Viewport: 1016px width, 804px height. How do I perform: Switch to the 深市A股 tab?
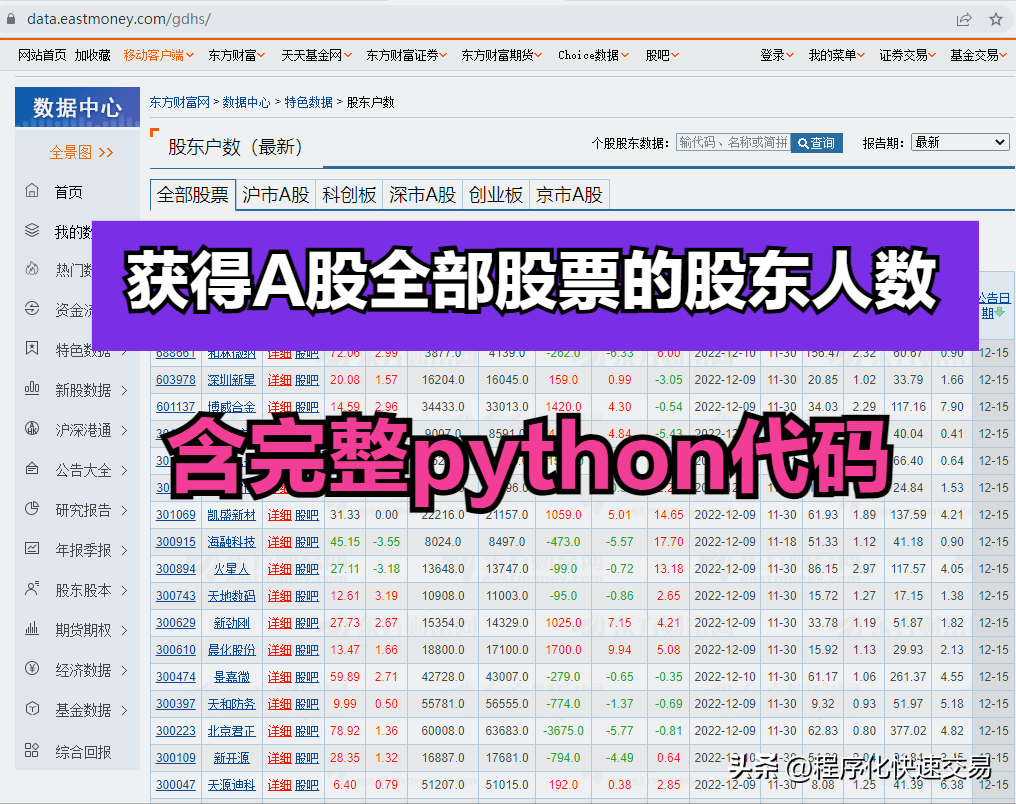point(422,195)
